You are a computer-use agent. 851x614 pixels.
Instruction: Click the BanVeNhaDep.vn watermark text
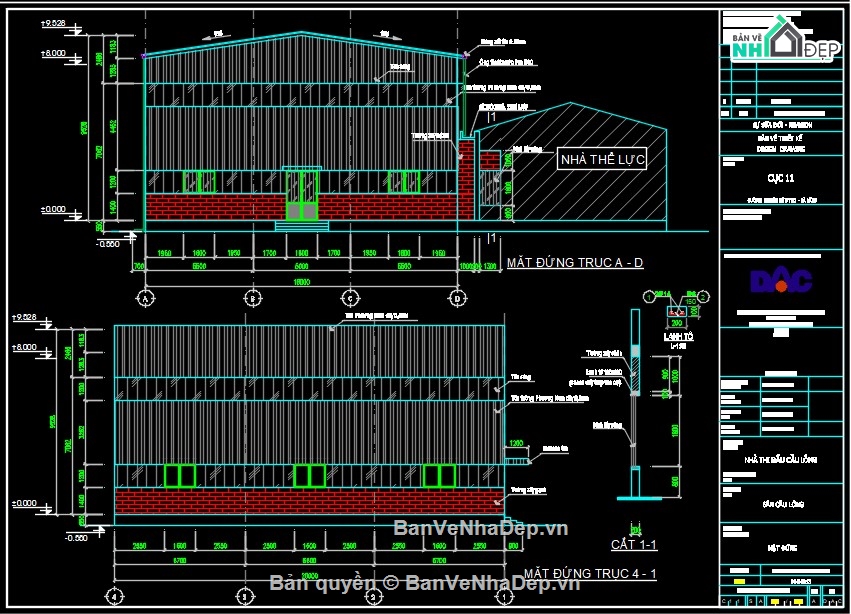click(x=482, y=528)
